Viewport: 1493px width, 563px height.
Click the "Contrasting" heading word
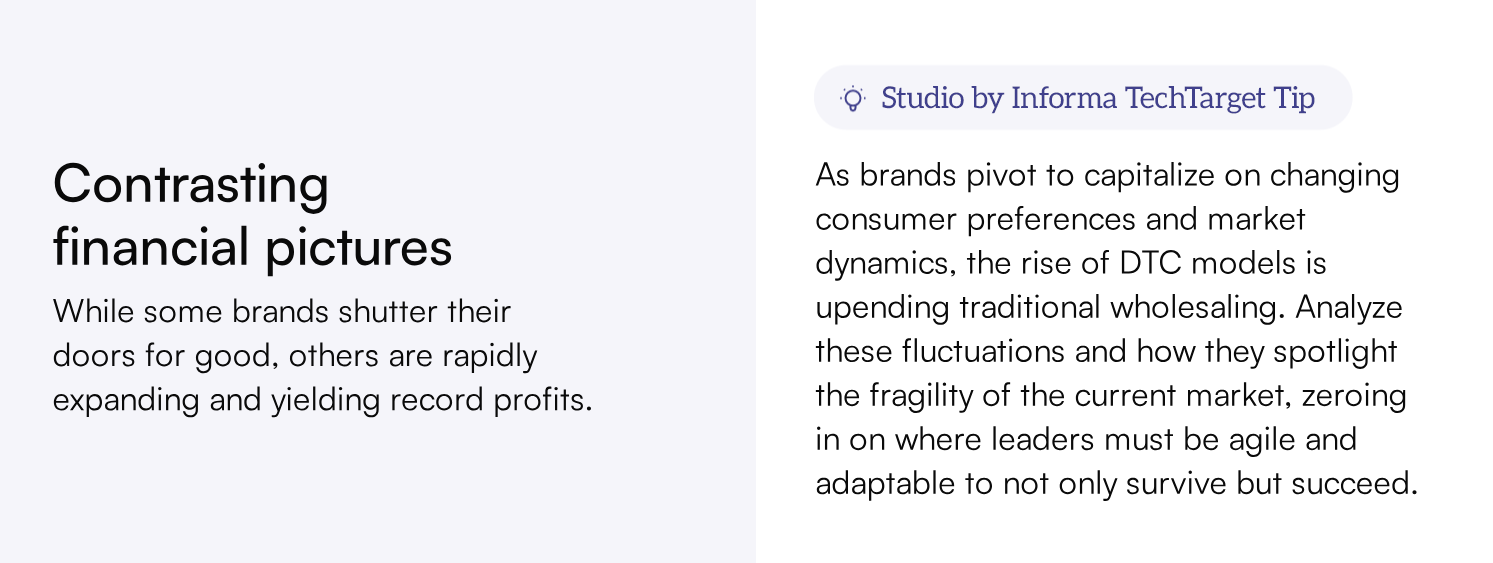pos(191,185)
